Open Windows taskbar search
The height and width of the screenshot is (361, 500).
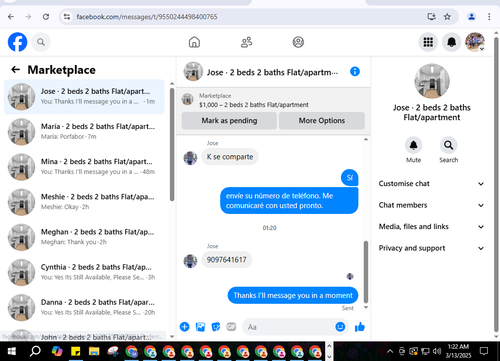pyautogui.click(x=35, y=351)
